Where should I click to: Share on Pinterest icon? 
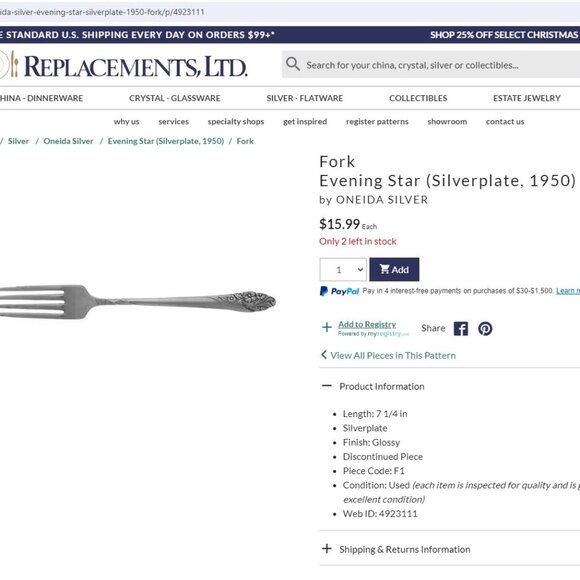(485, 328)
